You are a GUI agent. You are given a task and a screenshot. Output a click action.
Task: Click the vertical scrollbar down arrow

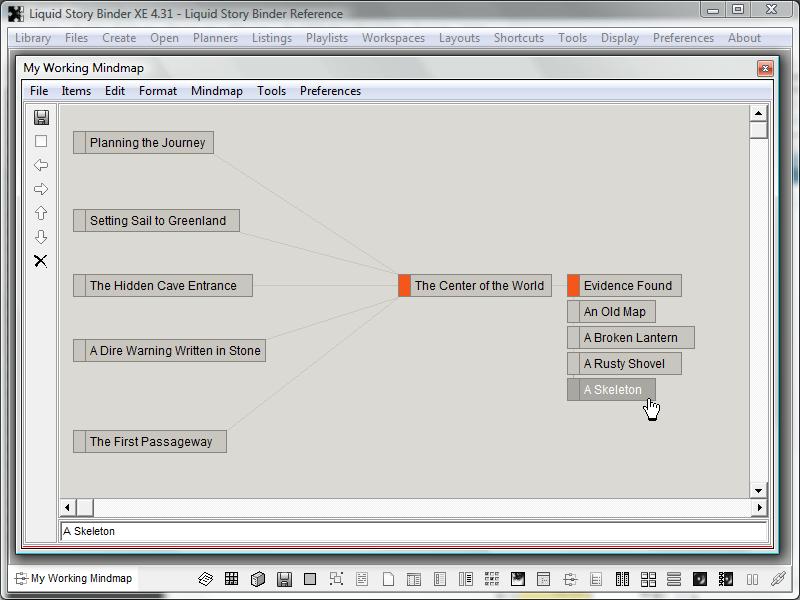click(758, 490)
